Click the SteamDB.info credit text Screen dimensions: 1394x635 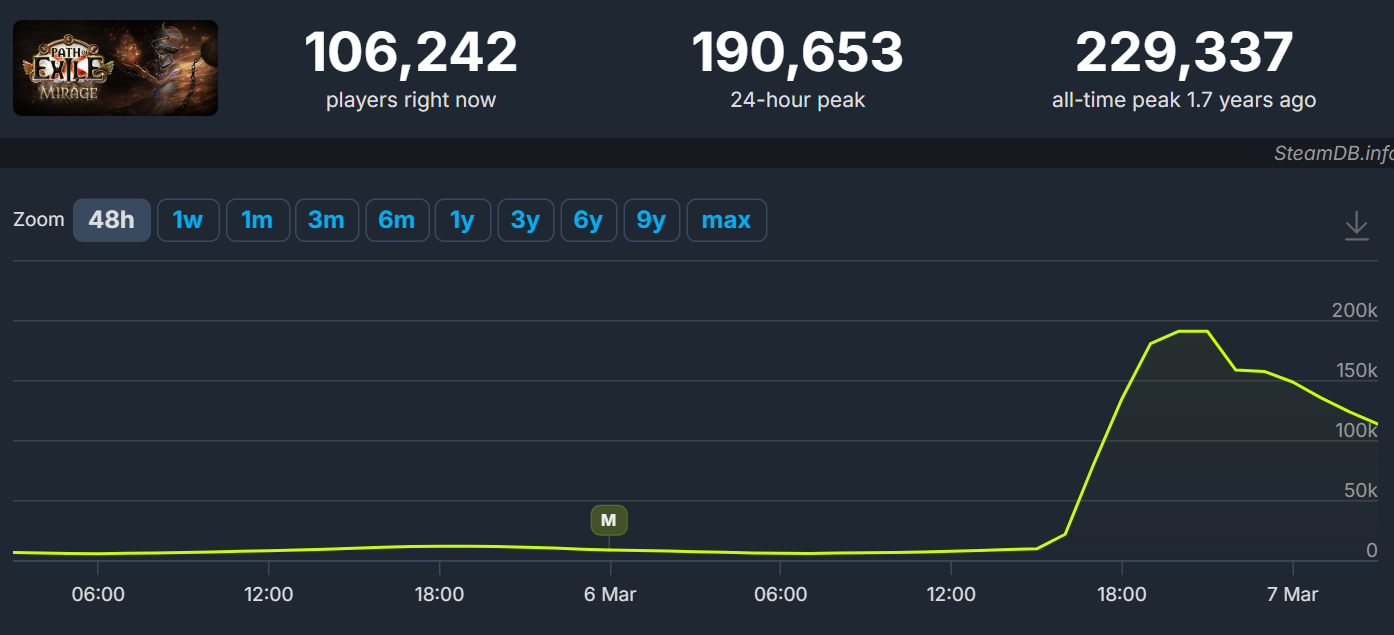coord(1333,153)
